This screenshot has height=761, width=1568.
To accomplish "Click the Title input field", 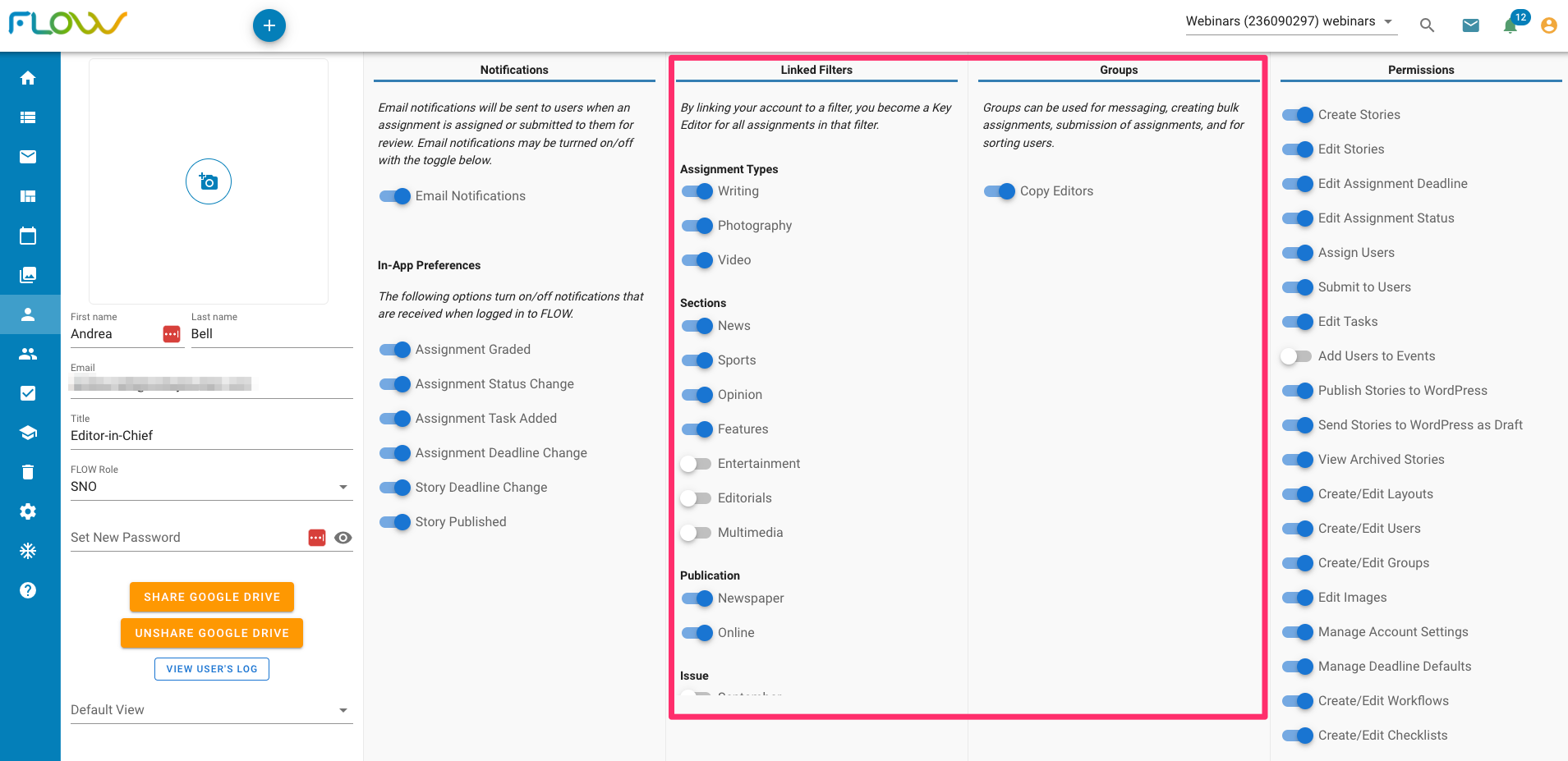I will (212, 436).
